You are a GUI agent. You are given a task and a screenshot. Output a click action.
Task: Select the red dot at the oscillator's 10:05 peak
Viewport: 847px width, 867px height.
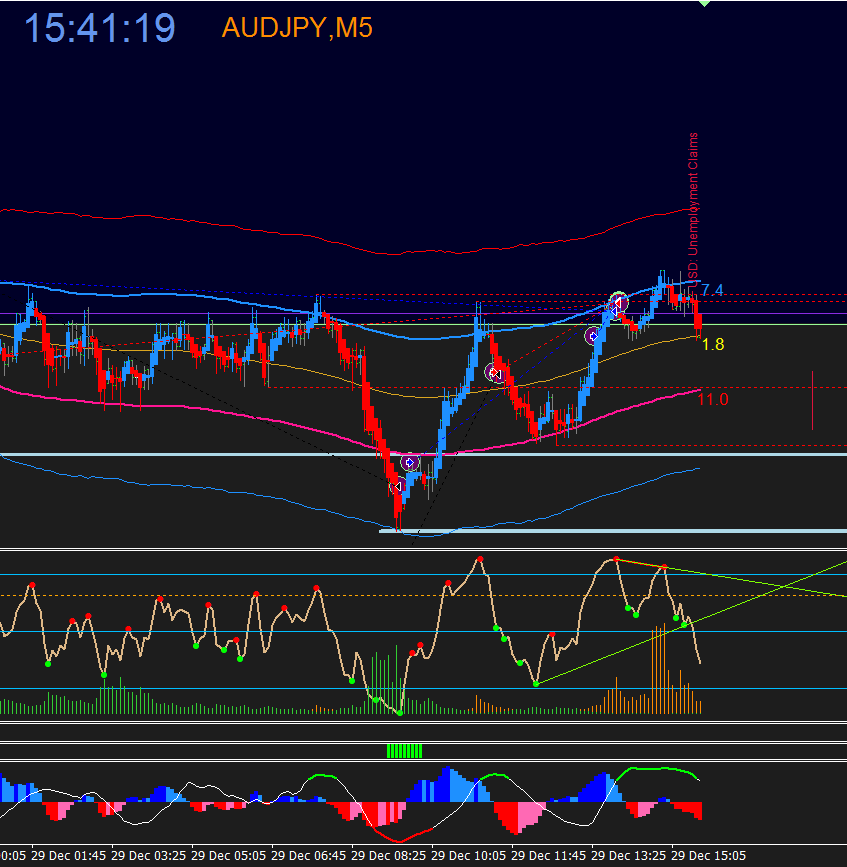tap(480, 560)
